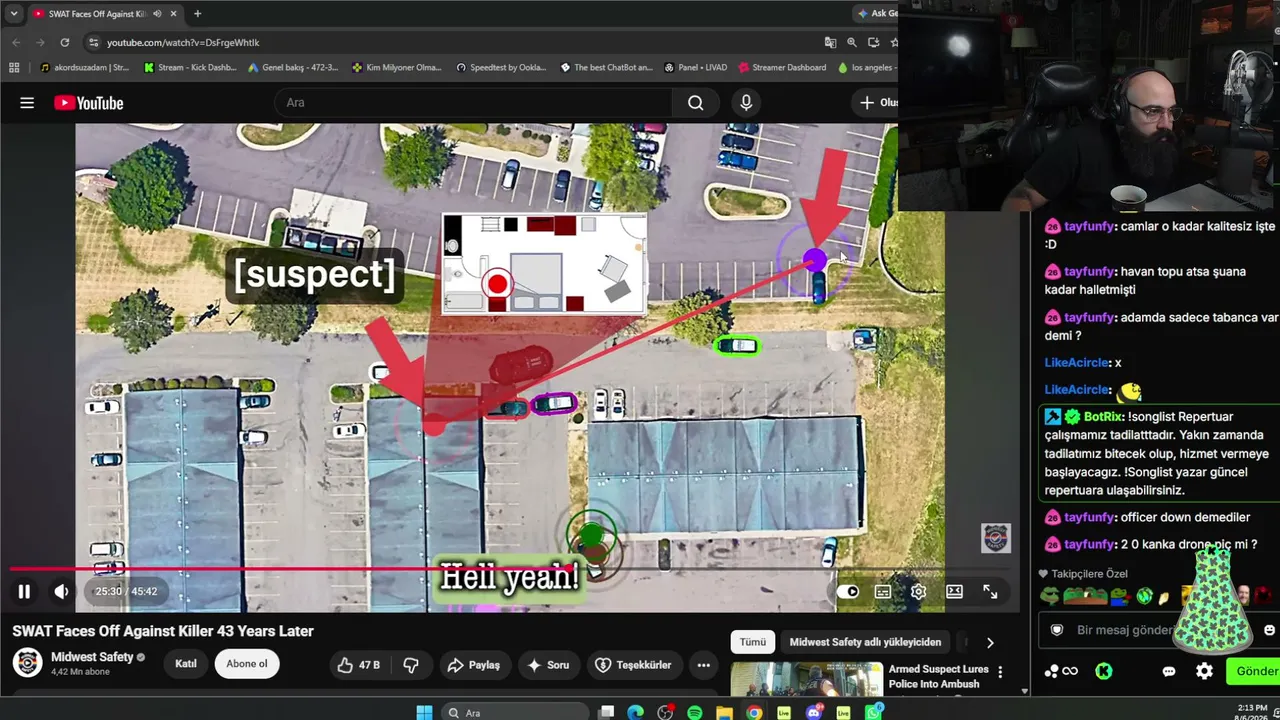1280x720 pixels.
Task: Click the YouTube search box
Action: 472,103
